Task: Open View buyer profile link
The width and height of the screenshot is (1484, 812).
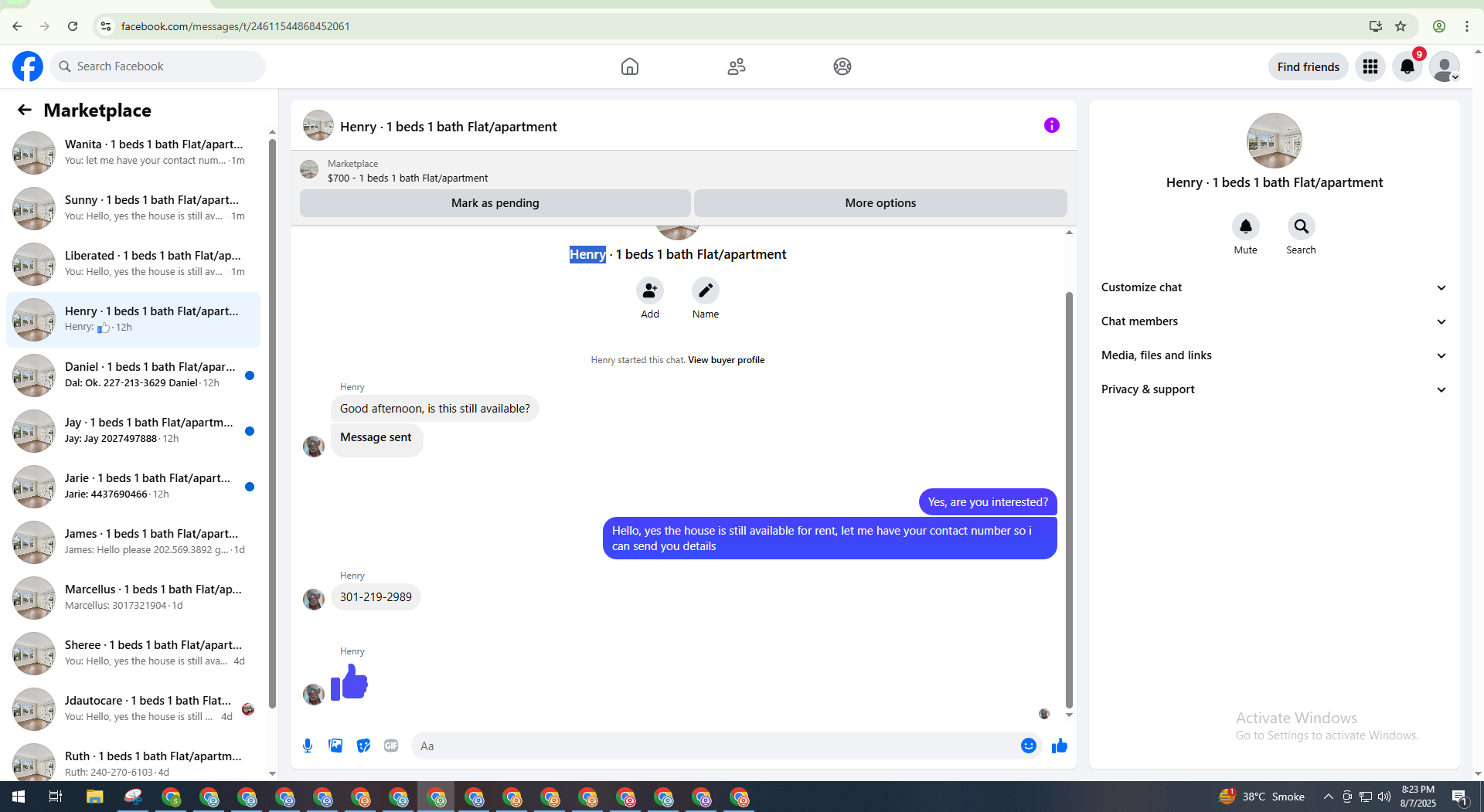Action: pyautogui.click(x=726, y=360)
